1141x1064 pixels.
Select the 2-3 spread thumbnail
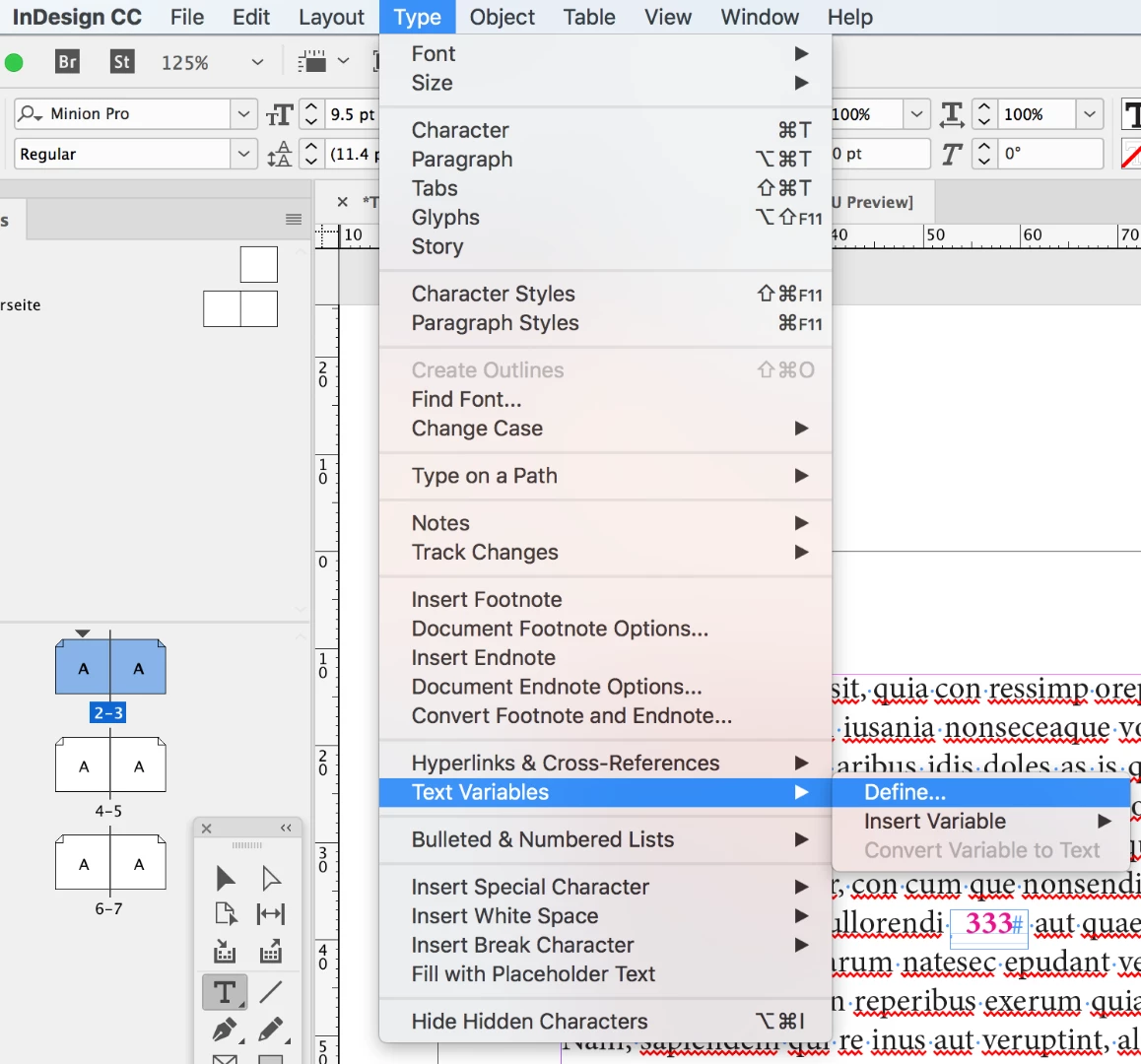tap(110, 667)
